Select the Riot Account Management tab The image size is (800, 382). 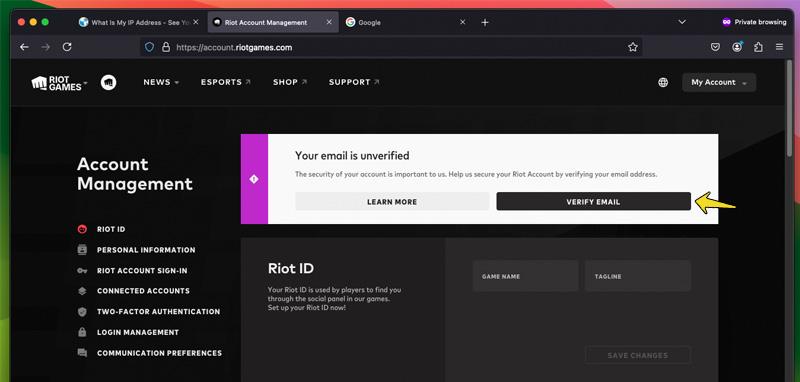coord(273,22)
